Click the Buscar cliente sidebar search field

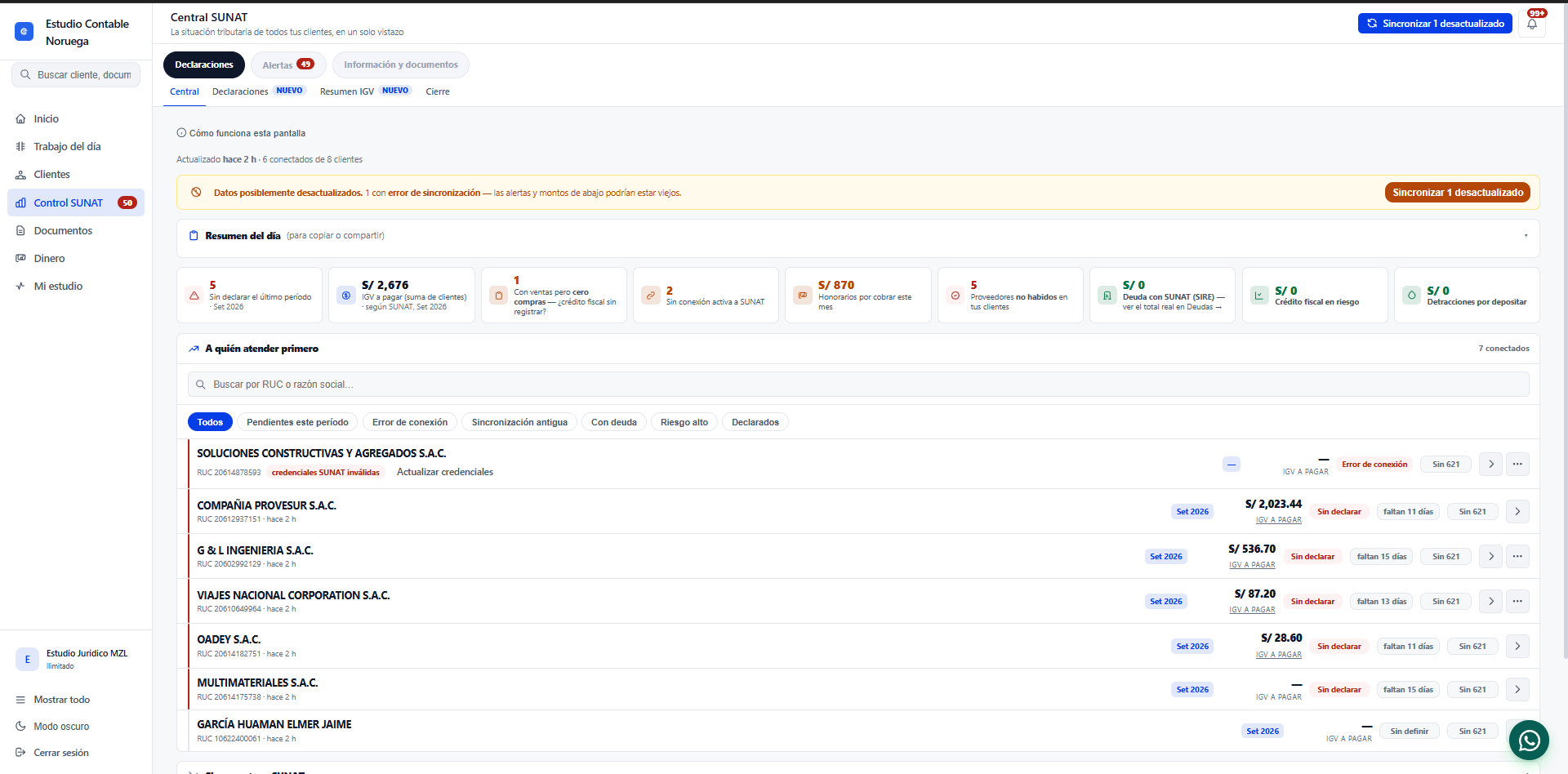point(76,75)
